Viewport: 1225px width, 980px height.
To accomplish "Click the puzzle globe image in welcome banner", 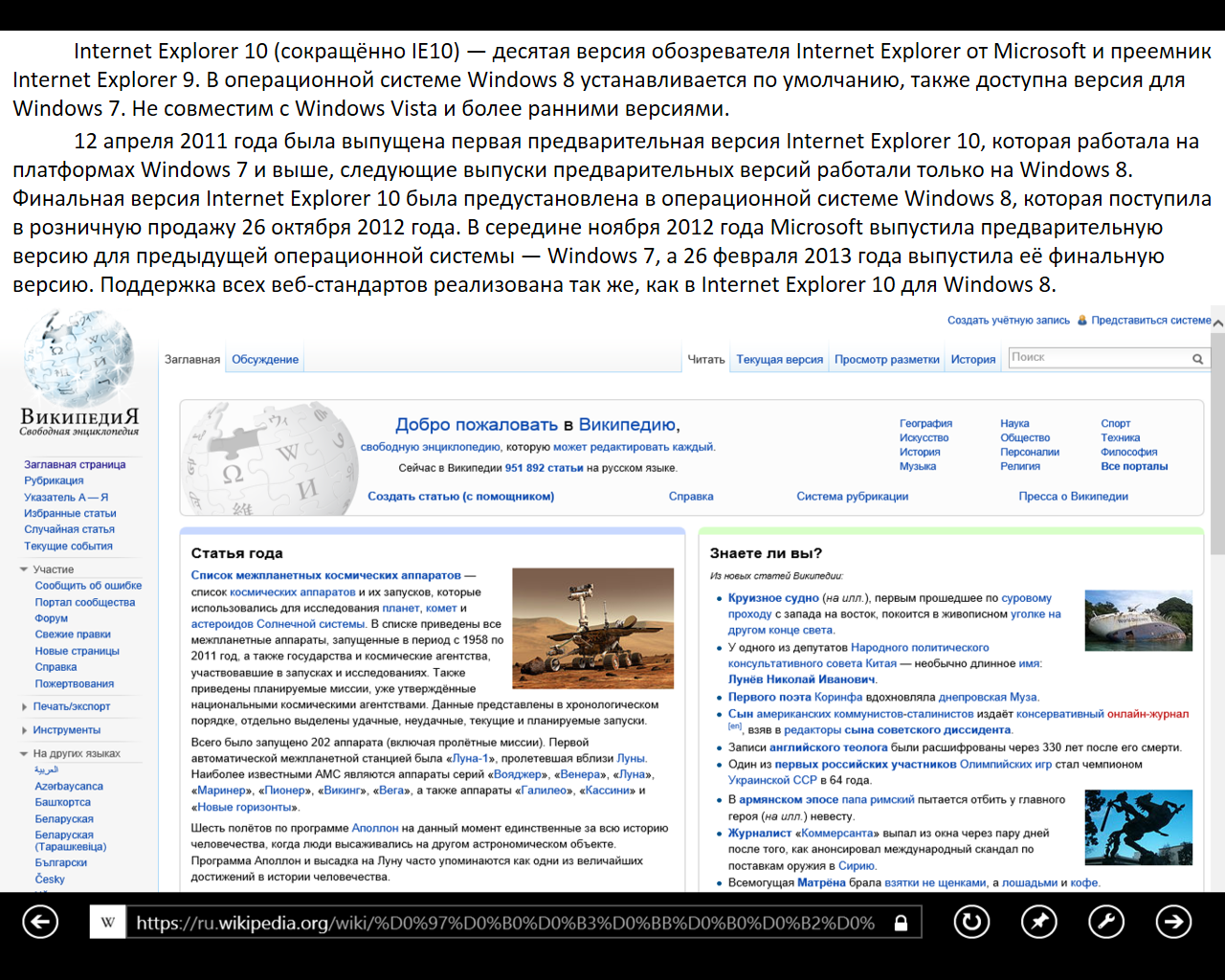I will click(271, 457).
